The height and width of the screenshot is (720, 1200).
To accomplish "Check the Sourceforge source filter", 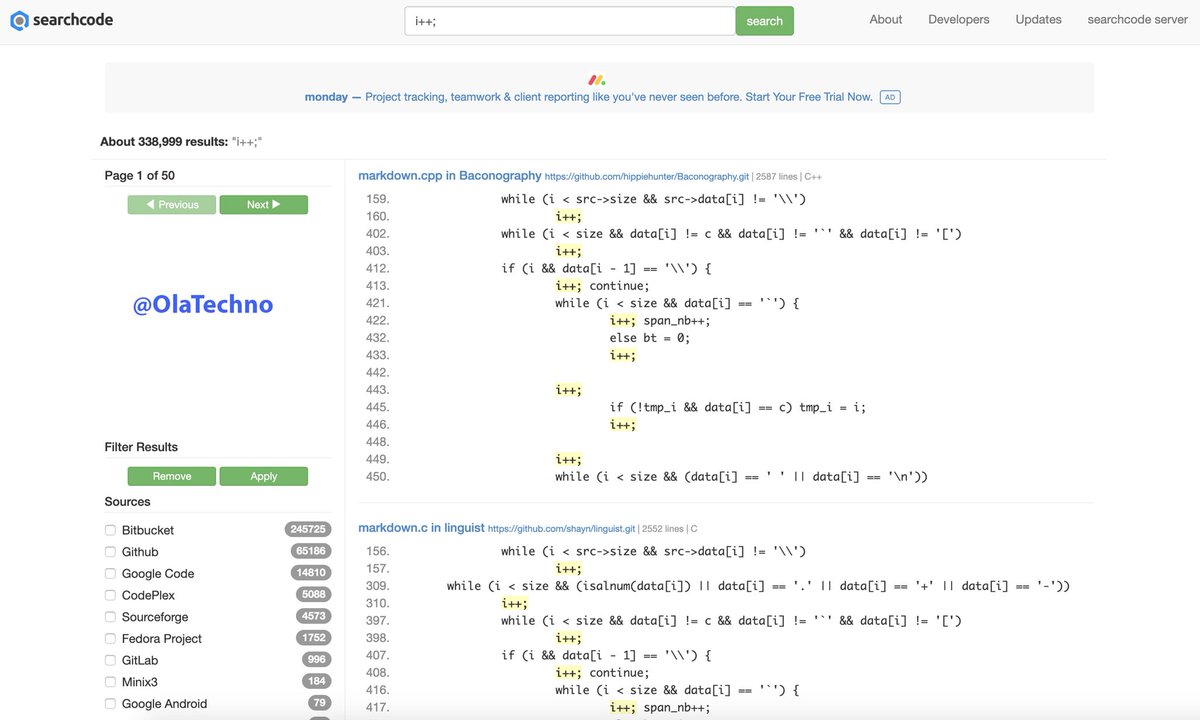I will [111, 617].
